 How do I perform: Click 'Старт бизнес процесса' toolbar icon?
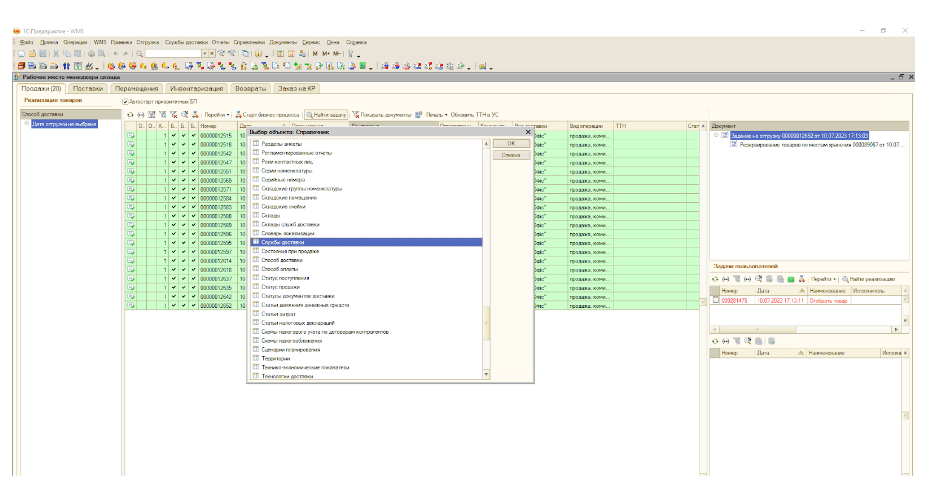(x=238, y=115)
